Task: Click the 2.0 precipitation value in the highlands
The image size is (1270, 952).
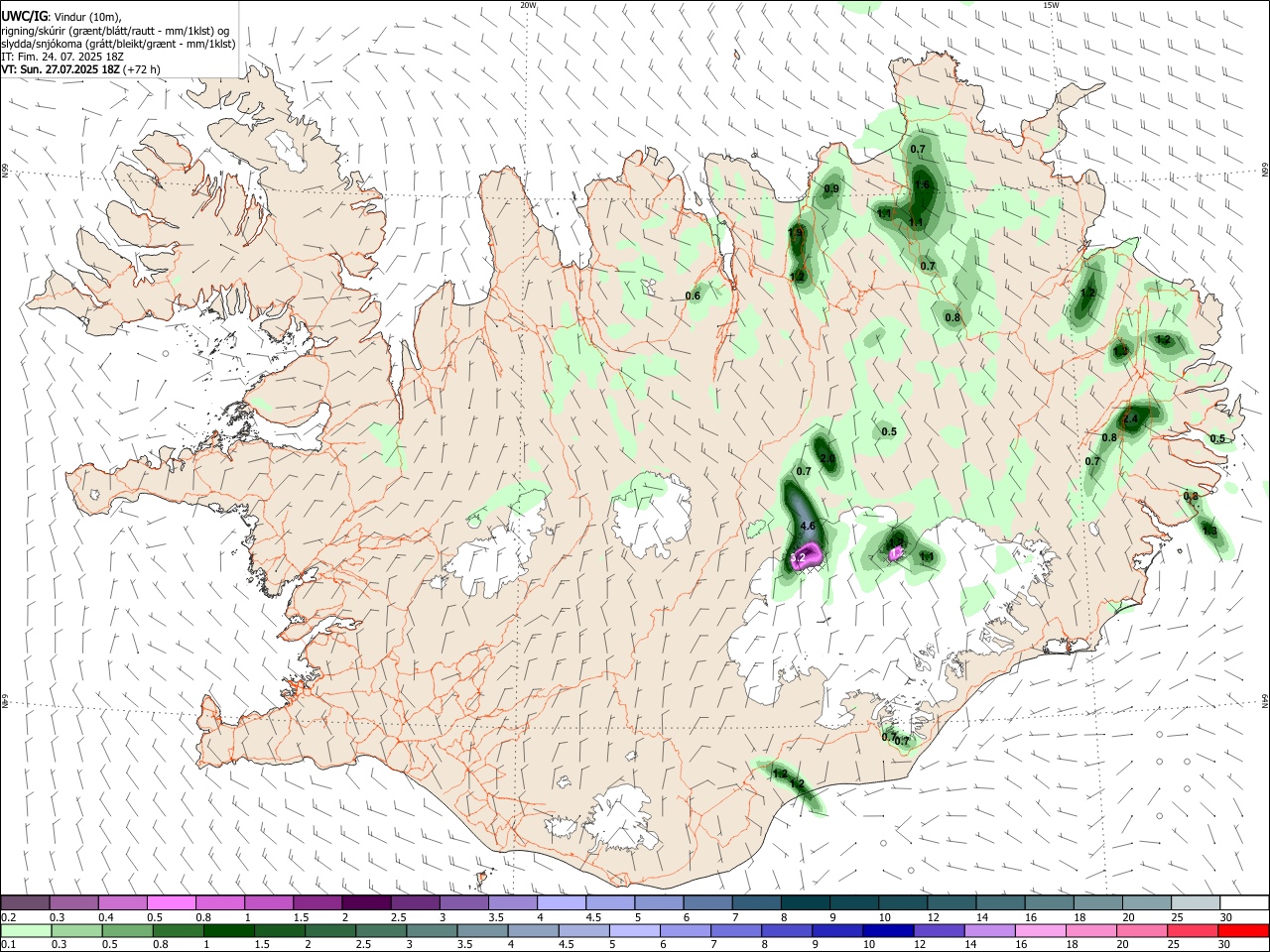Action: coord(827,457)
